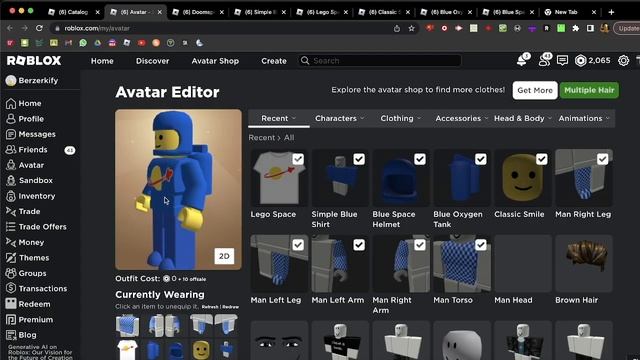Select the Brown Hair item thumbnail

pyautogui.click(x=584, y=263)
